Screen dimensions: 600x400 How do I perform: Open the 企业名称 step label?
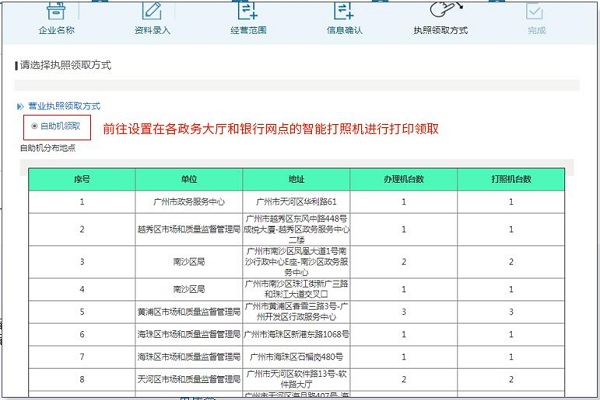56,30
